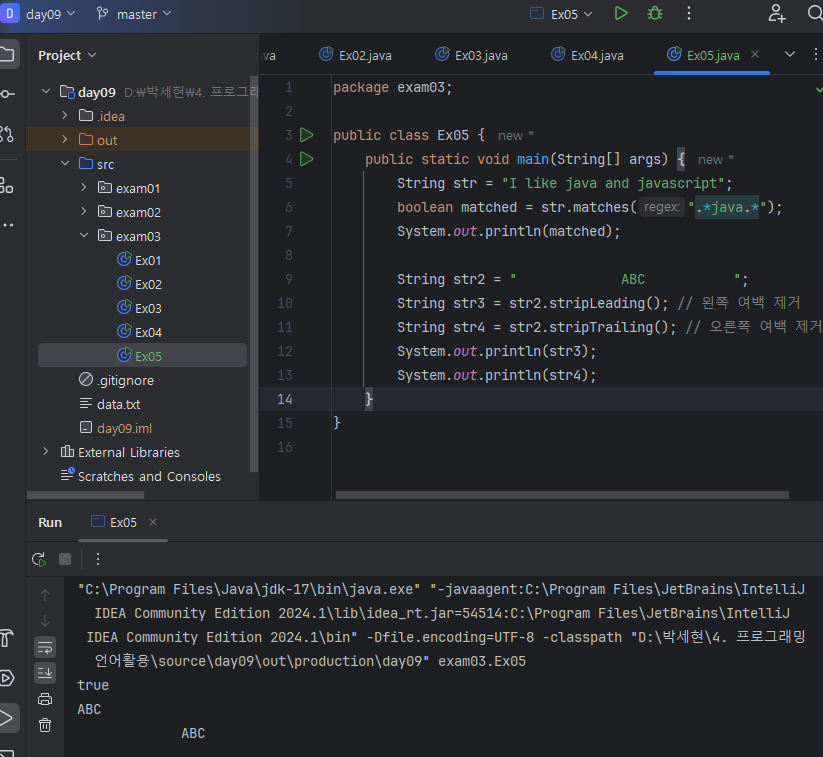
Task: Stop the running process
Action: (x=65, y=559)
